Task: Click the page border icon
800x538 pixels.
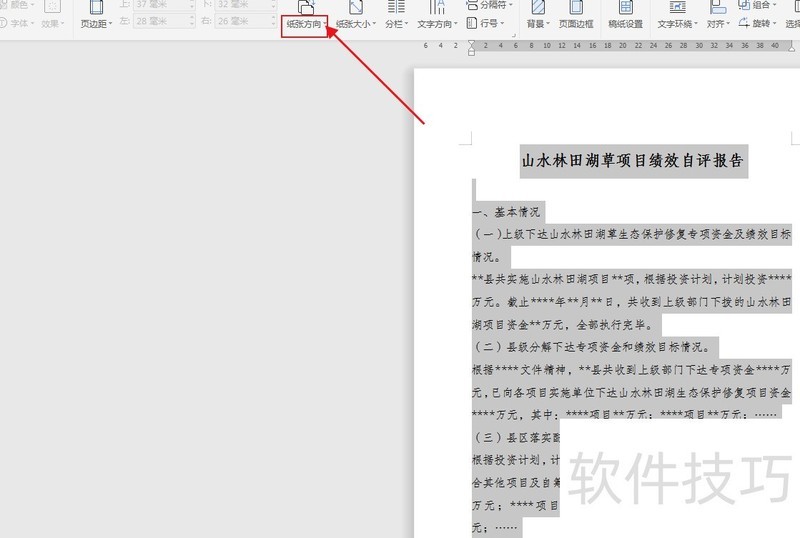Action: click(576, 7)
